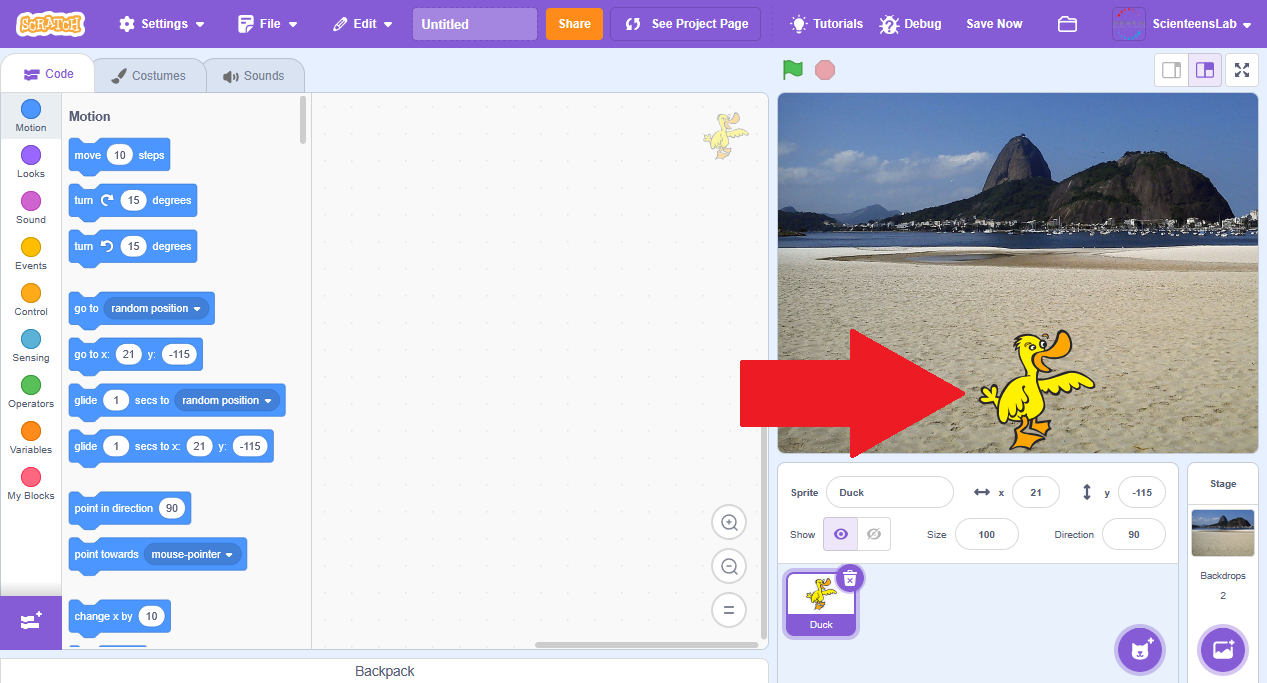Select the Sensing block category

click(31, 346)
